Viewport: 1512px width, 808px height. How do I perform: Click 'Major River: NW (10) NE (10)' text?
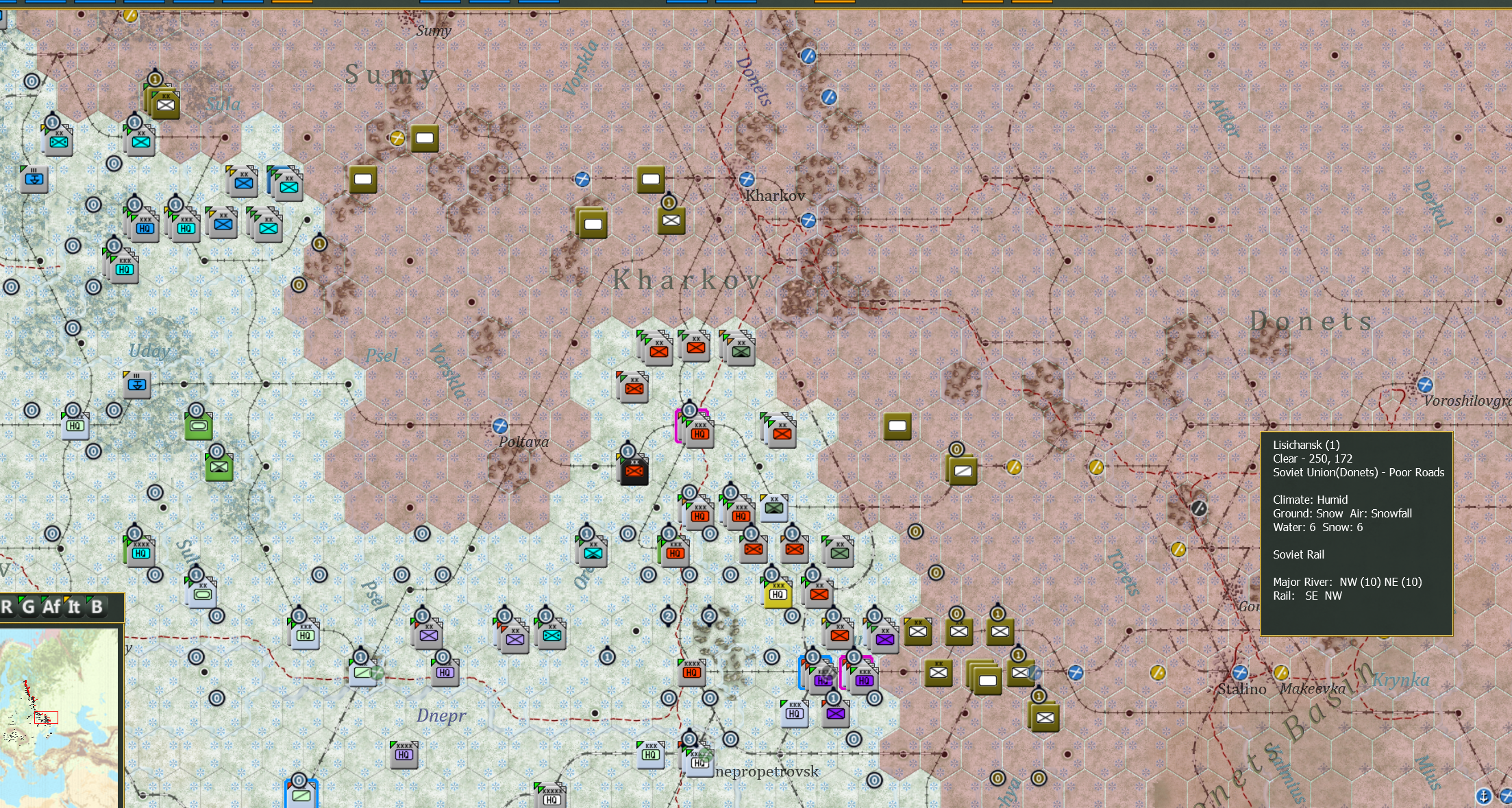1347,582
